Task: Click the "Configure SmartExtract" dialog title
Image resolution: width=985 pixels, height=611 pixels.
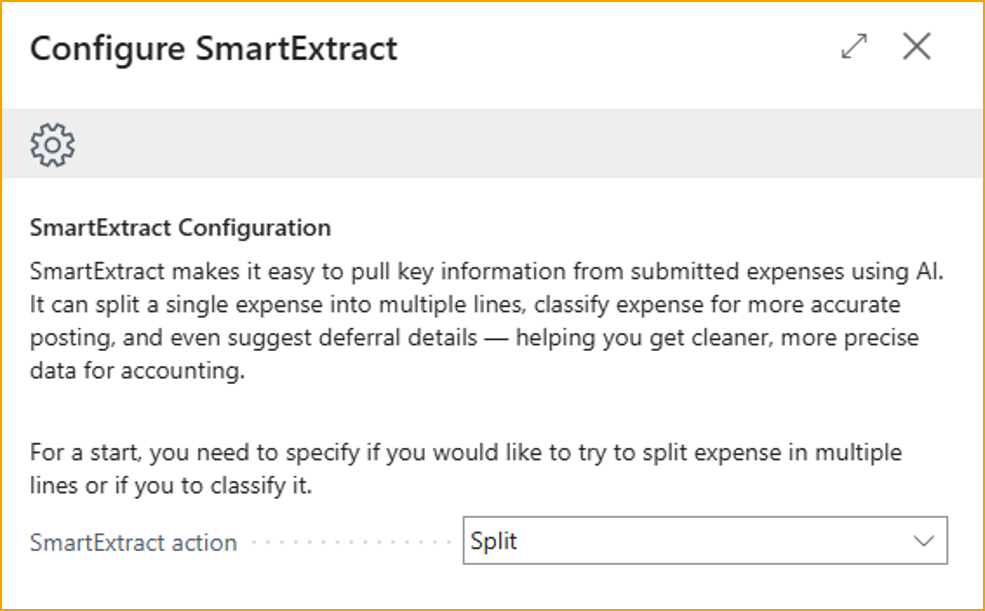Action: point(213,48)
